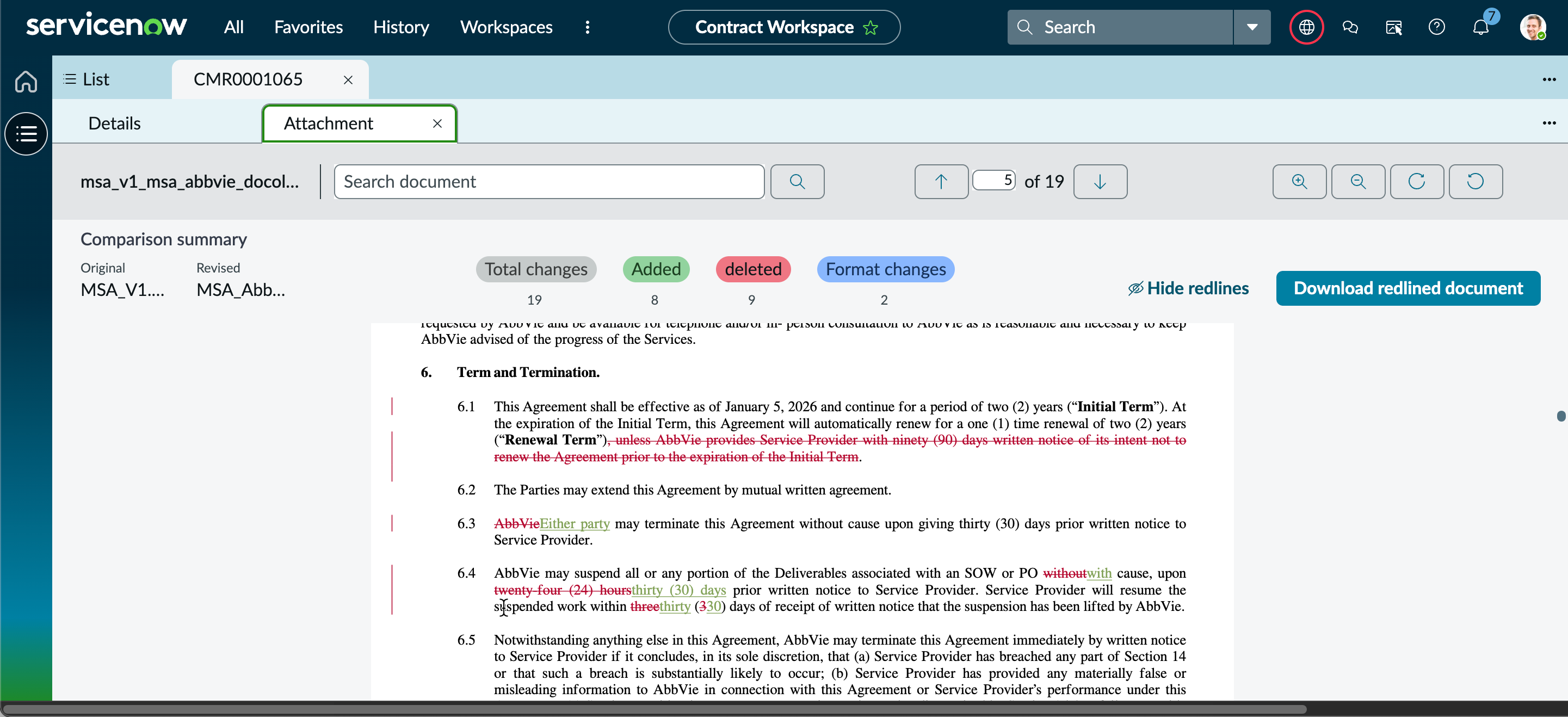The height and width of the screenshot is (717, 1568).
Task: Expand the search scope dropdown arrow
Action: coord(1252,27)
